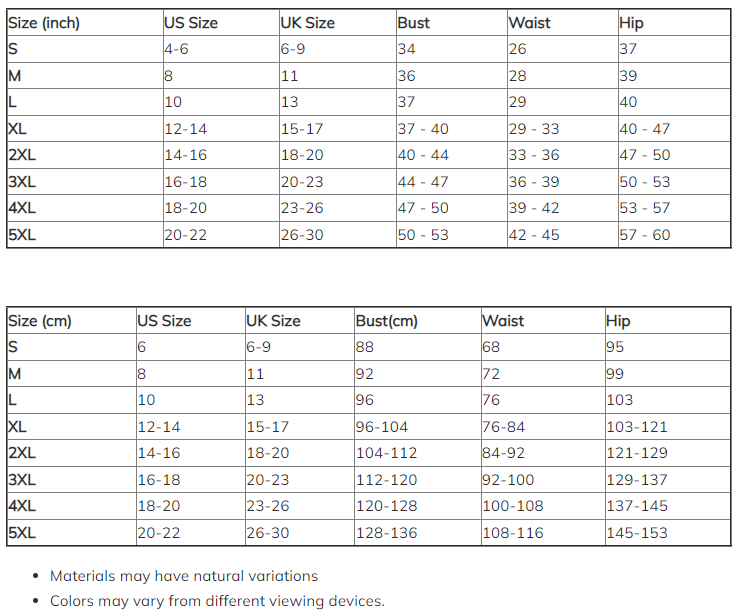Select the "Waist" header in inch table
The width and height of the screenshot is (738, 613).
pyautogui.click(x=530, y=23)
